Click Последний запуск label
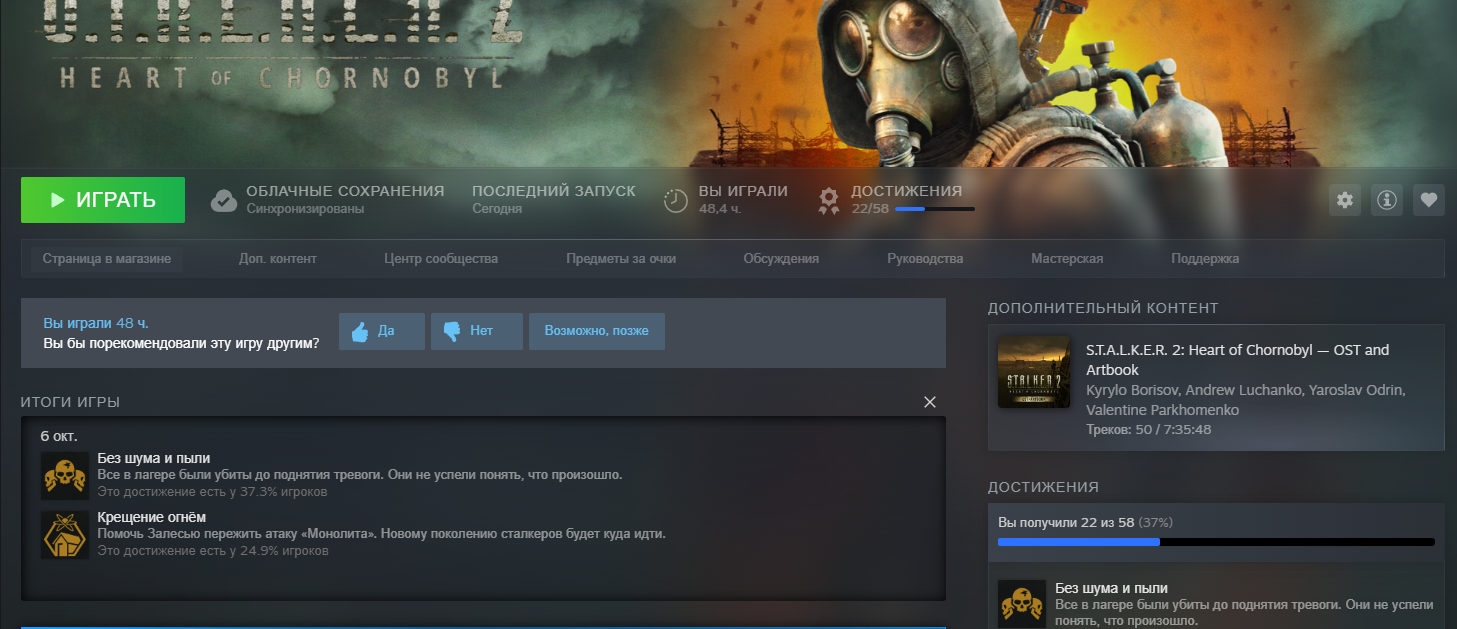 coord(554,191)
